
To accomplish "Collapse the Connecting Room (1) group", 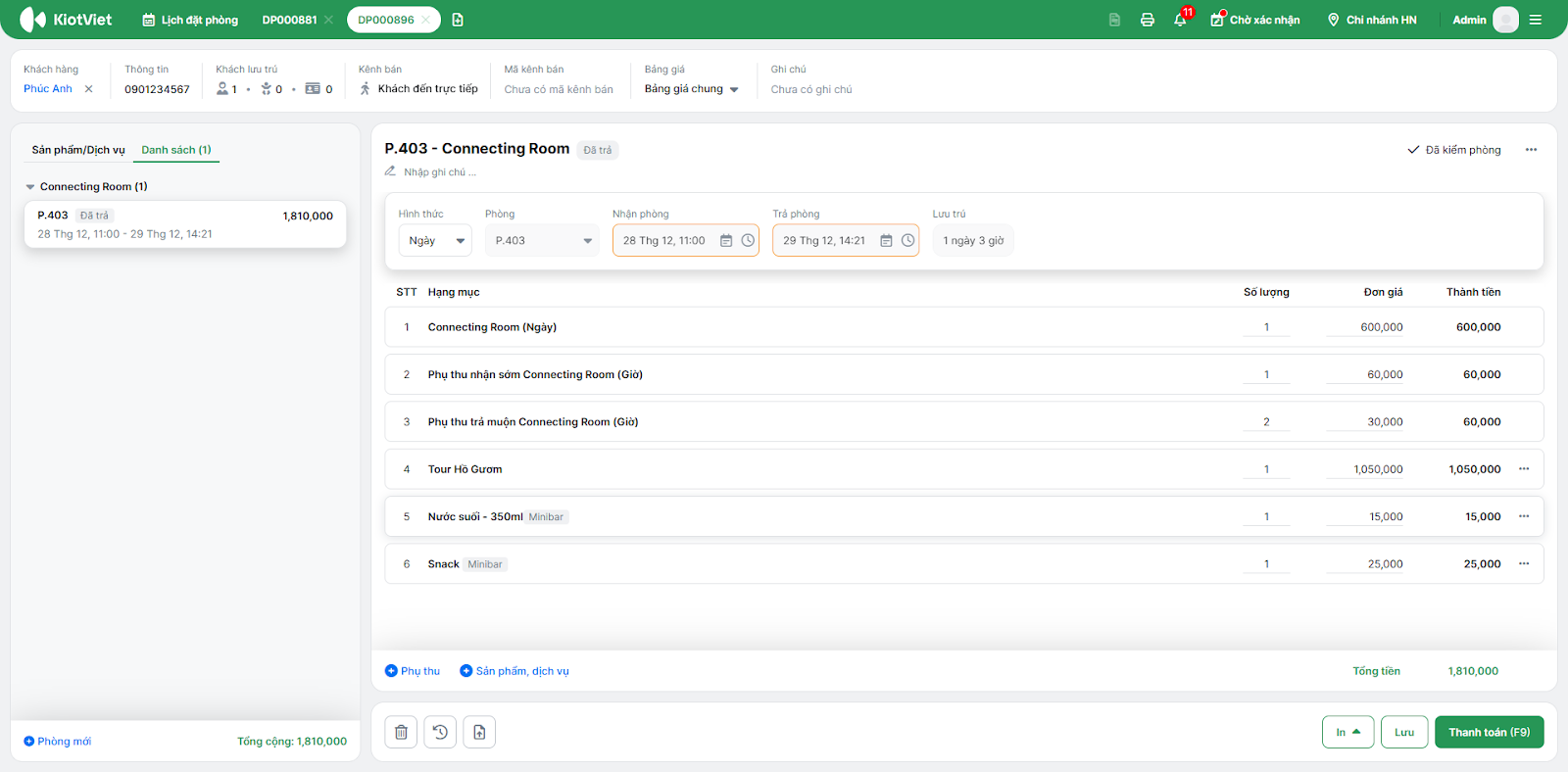I will [30, 187].
